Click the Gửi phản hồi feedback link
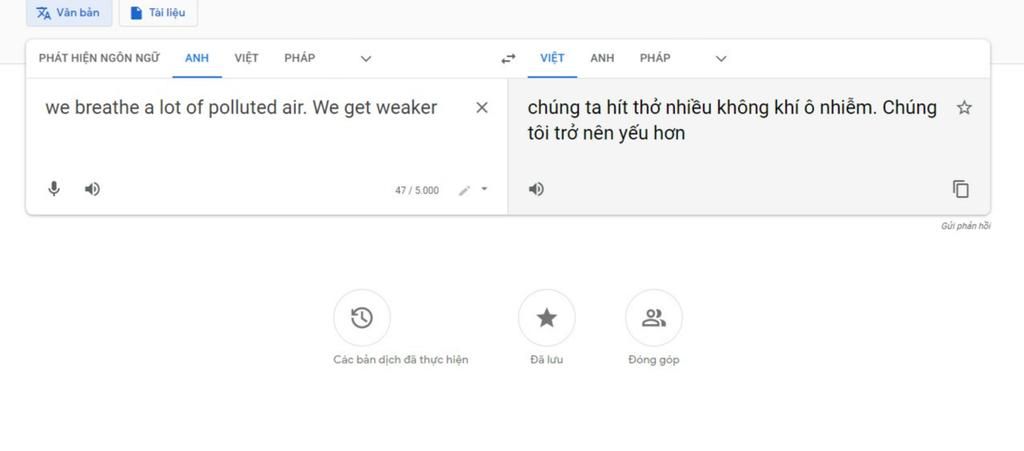 (965, 226)
